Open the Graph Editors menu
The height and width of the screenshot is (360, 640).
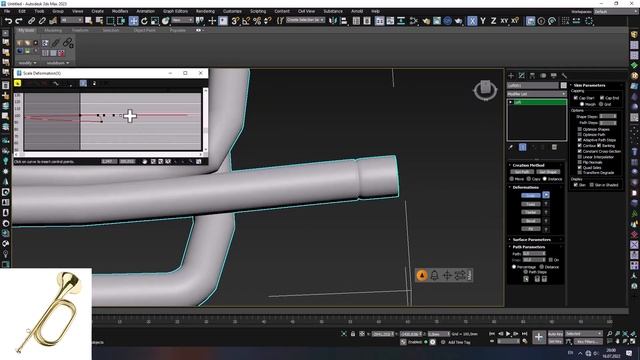(x=176, y=11)
